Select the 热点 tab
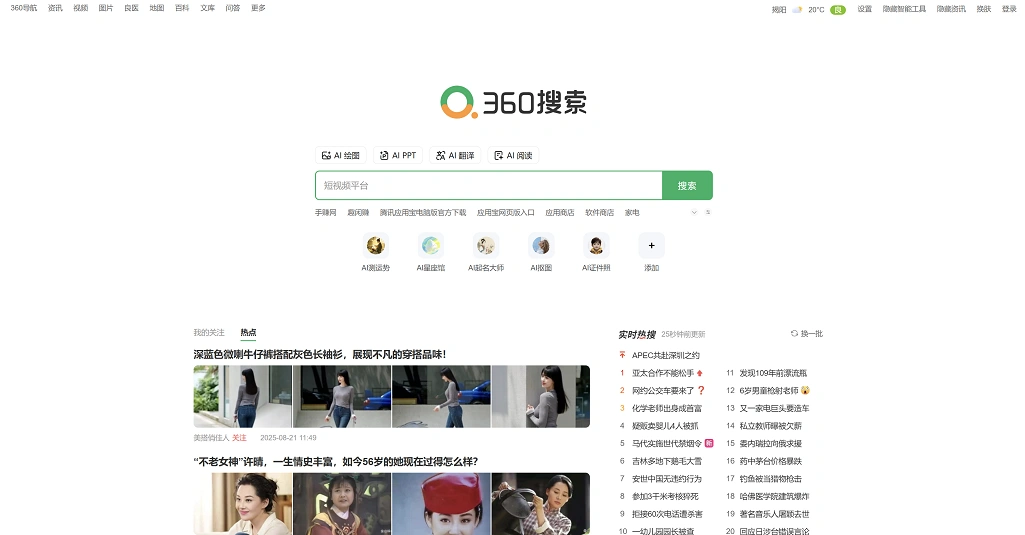The image size is (1025, 535). click(x=248, y=332)
